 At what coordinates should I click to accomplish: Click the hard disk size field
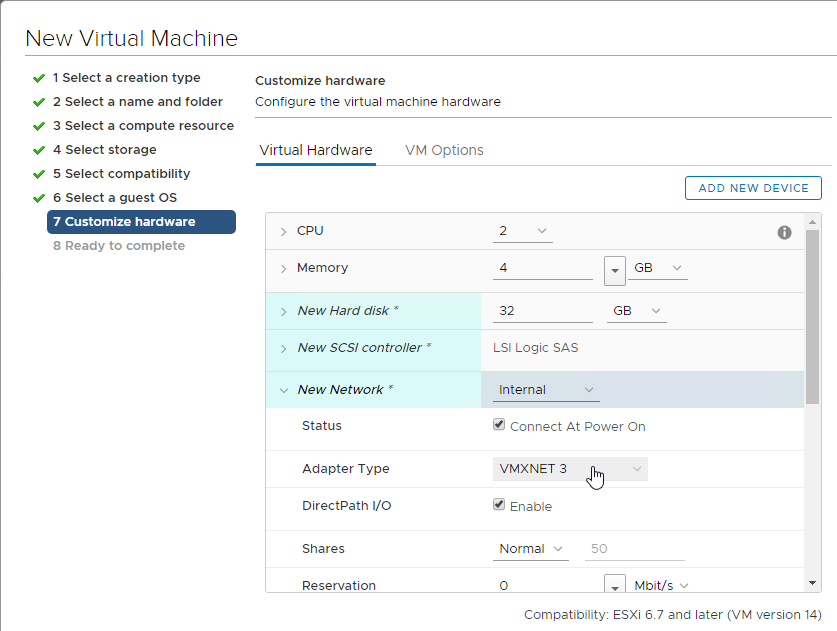(x=543, y=311)
